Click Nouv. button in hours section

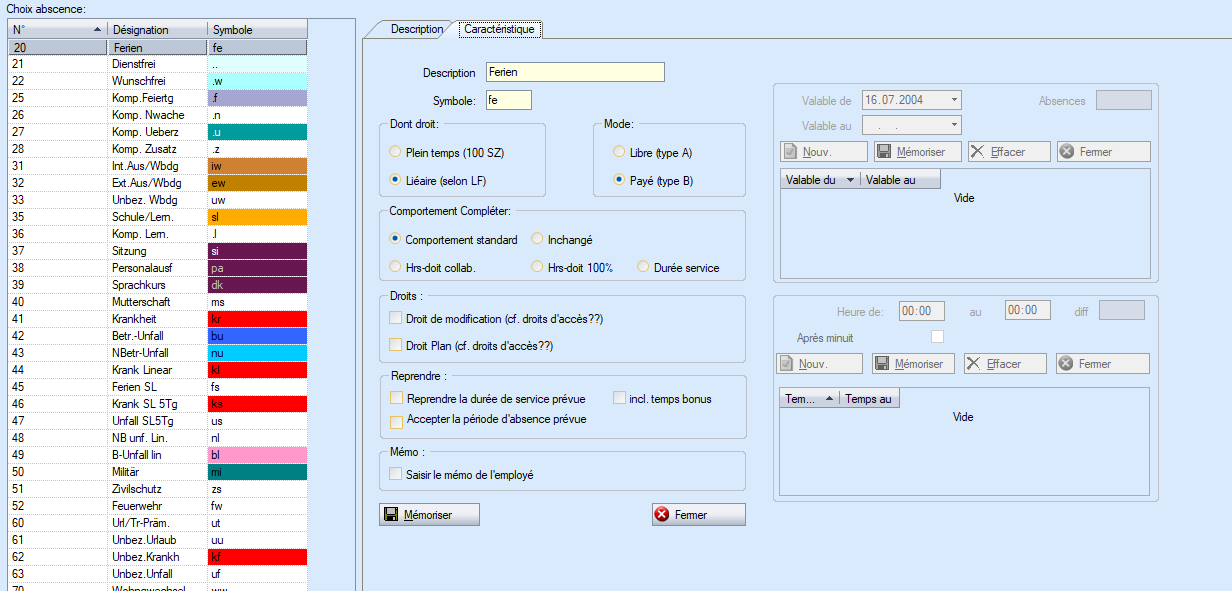tap(821, 364)
